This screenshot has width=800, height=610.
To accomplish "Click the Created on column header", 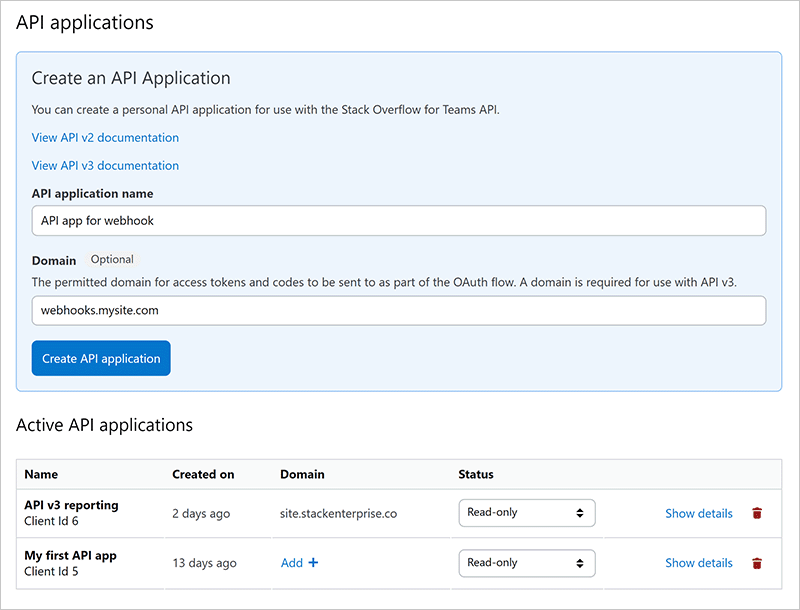I will pyautogui.click(x=203, y=474).
